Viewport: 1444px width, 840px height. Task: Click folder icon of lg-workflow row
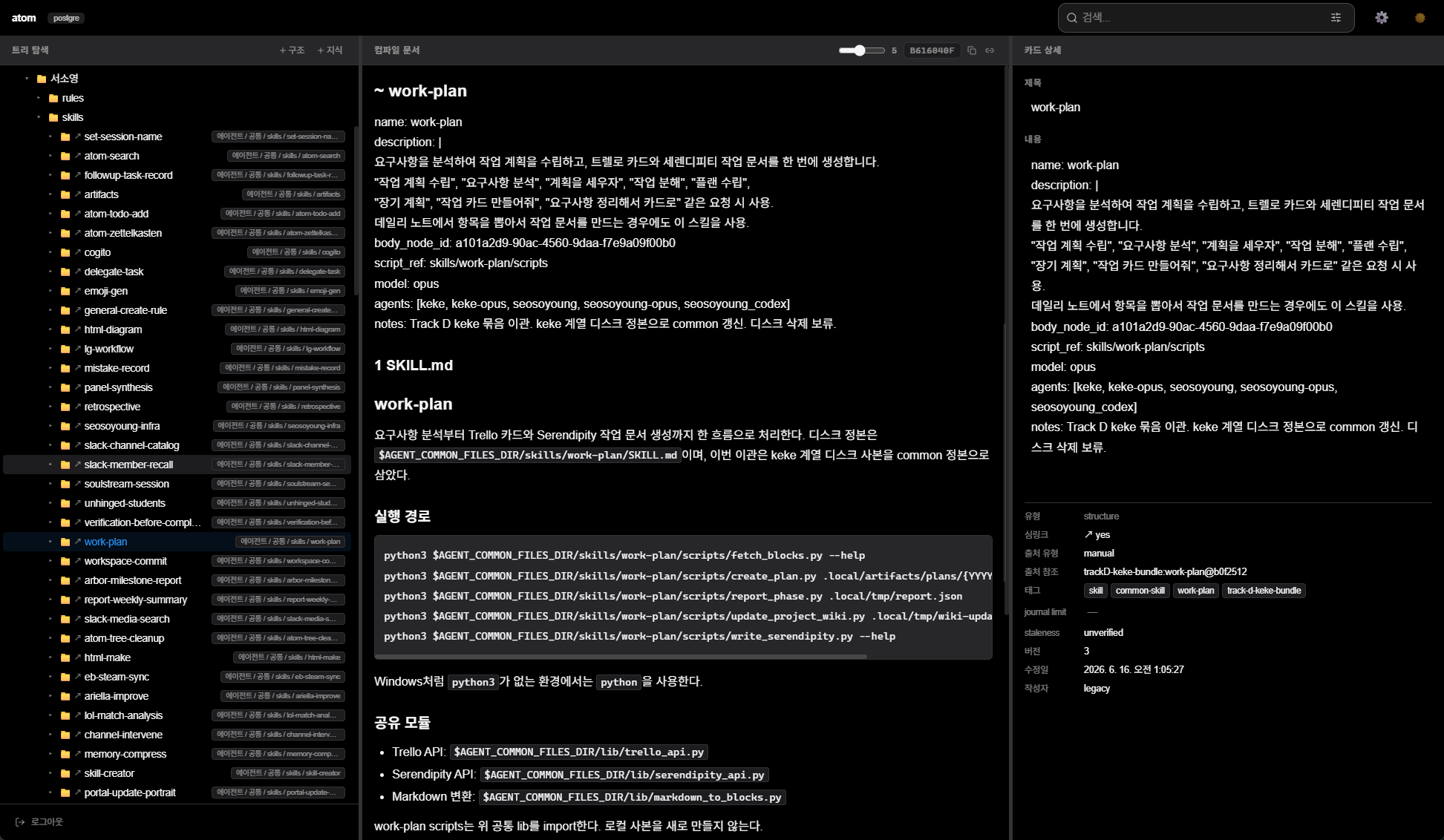pos(65,349)
